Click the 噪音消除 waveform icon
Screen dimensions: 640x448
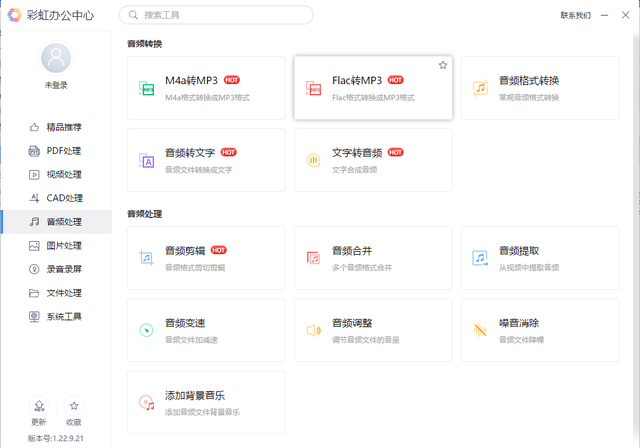480,330
